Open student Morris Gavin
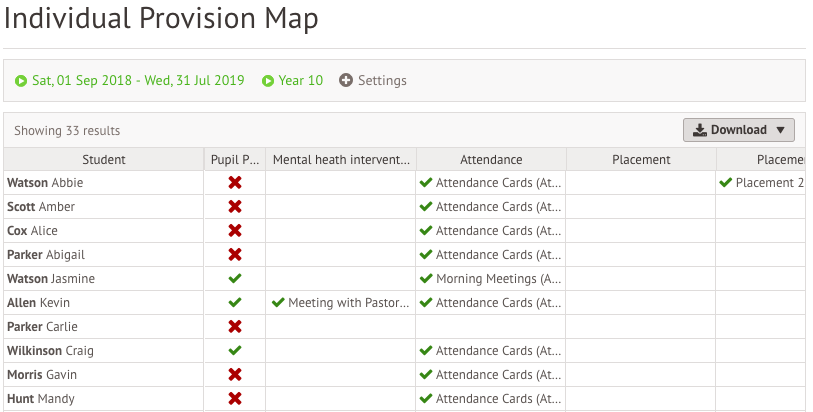This screenshot has height=412, width=813. tap(42, 375)
